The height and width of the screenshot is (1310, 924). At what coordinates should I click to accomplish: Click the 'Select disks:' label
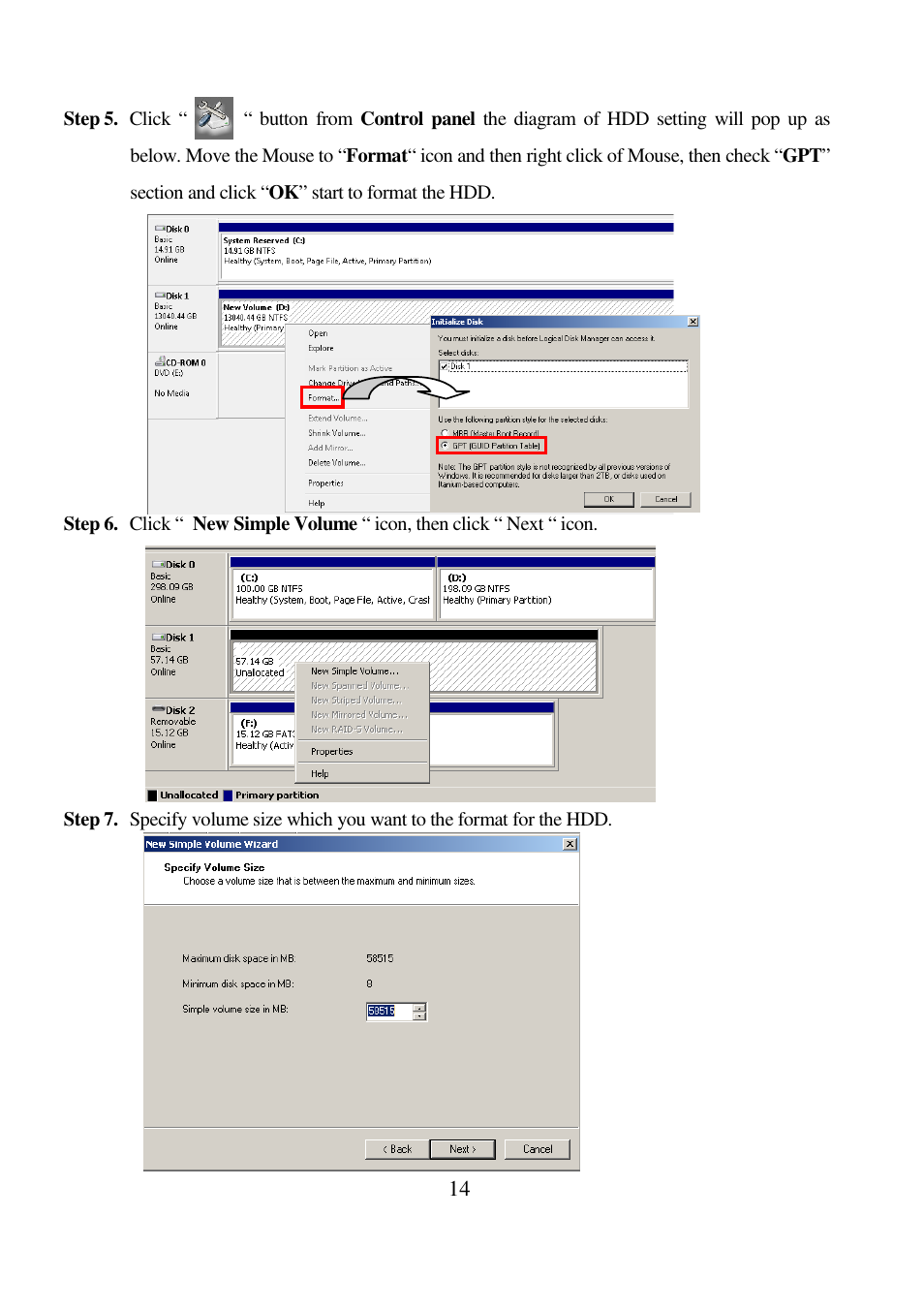[458, 353]
